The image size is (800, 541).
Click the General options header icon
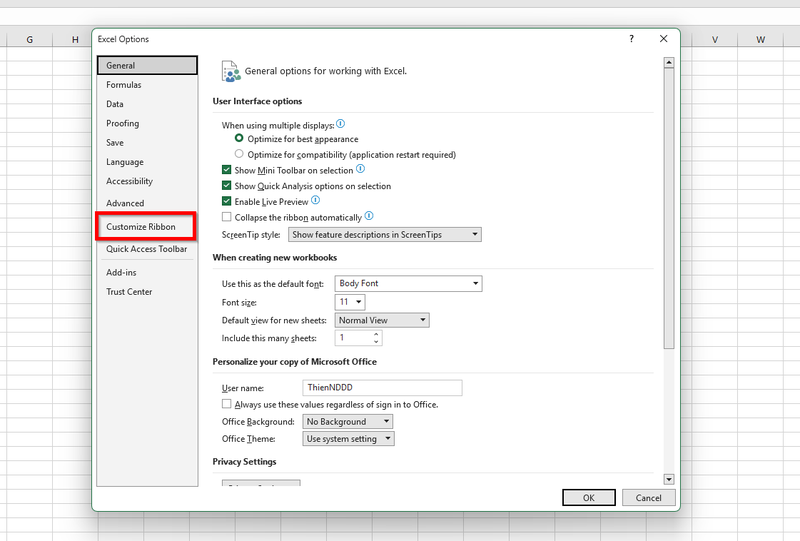point(231,71)
